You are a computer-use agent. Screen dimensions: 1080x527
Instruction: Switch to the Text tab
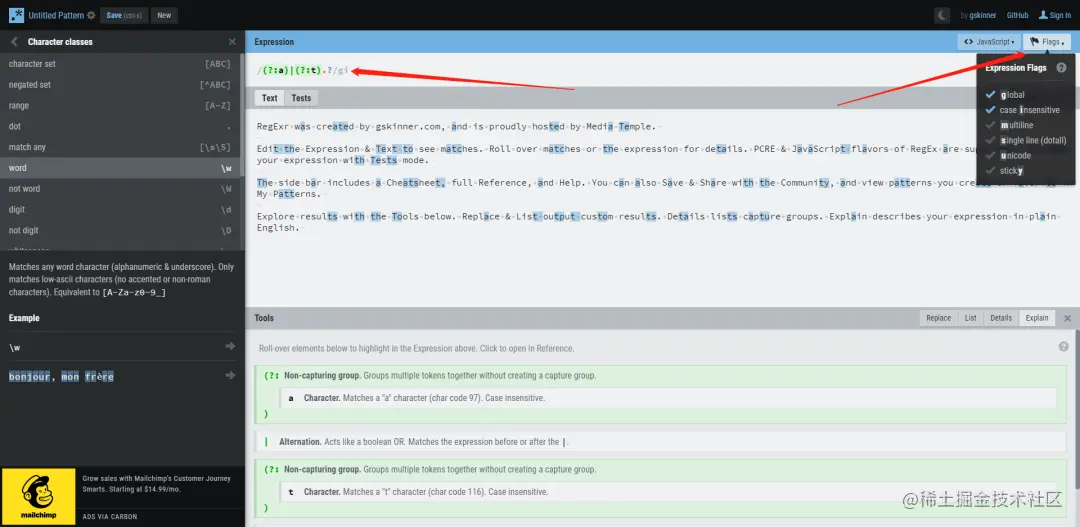(269, 98)
